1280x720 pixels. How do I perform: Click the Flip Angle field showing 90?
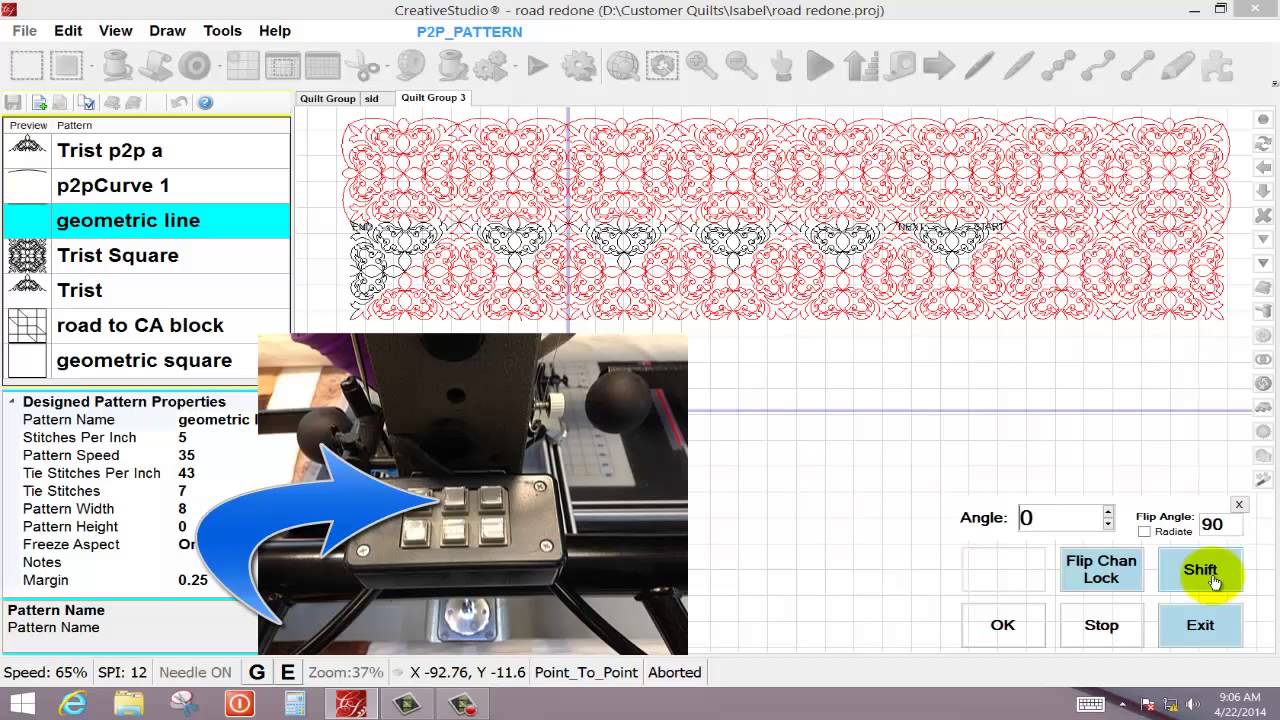pyautogui.click(x=1219, y=524)
